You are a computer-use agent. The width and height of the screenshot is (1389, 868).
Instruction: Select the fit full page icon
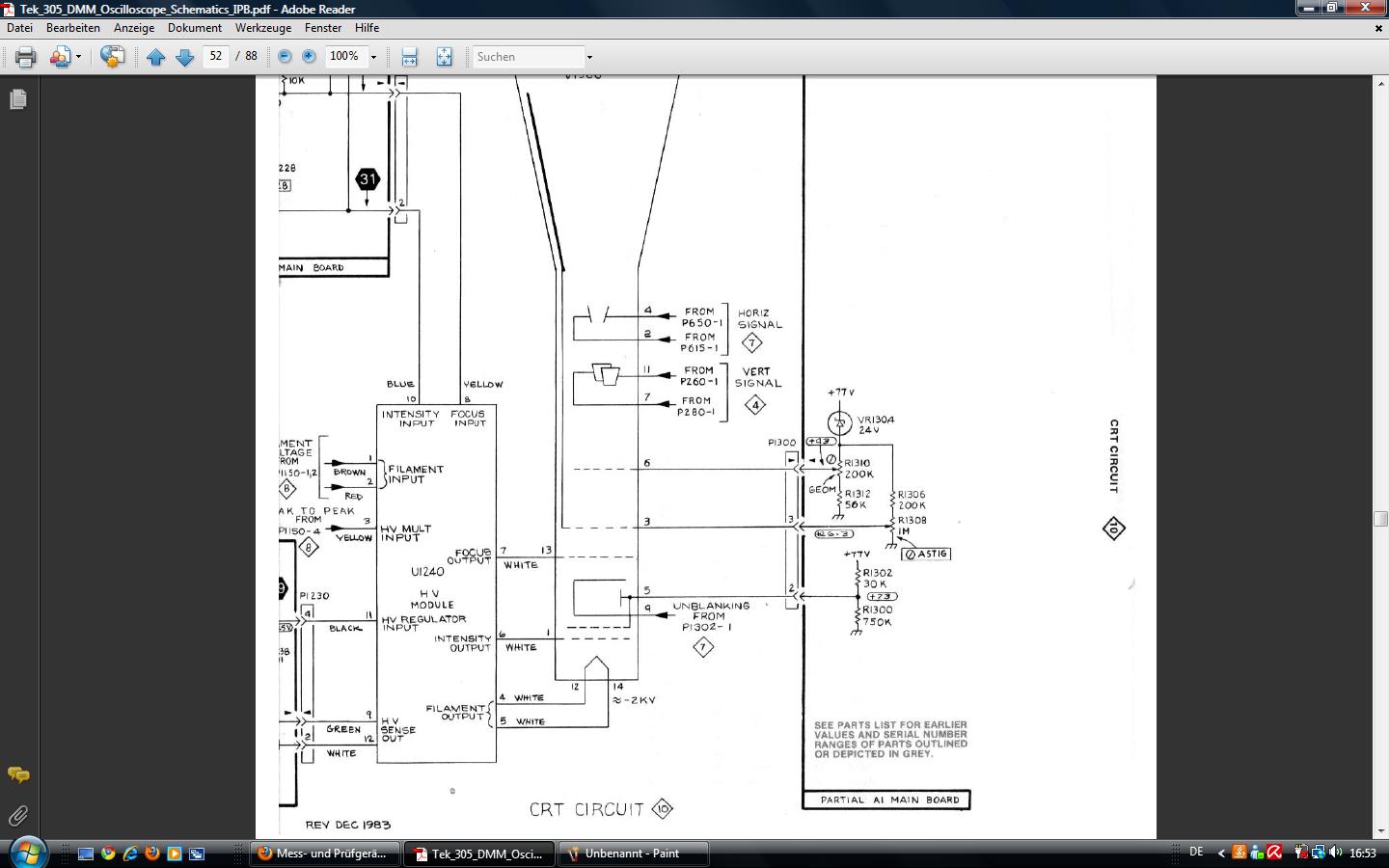tap(444, 57)
